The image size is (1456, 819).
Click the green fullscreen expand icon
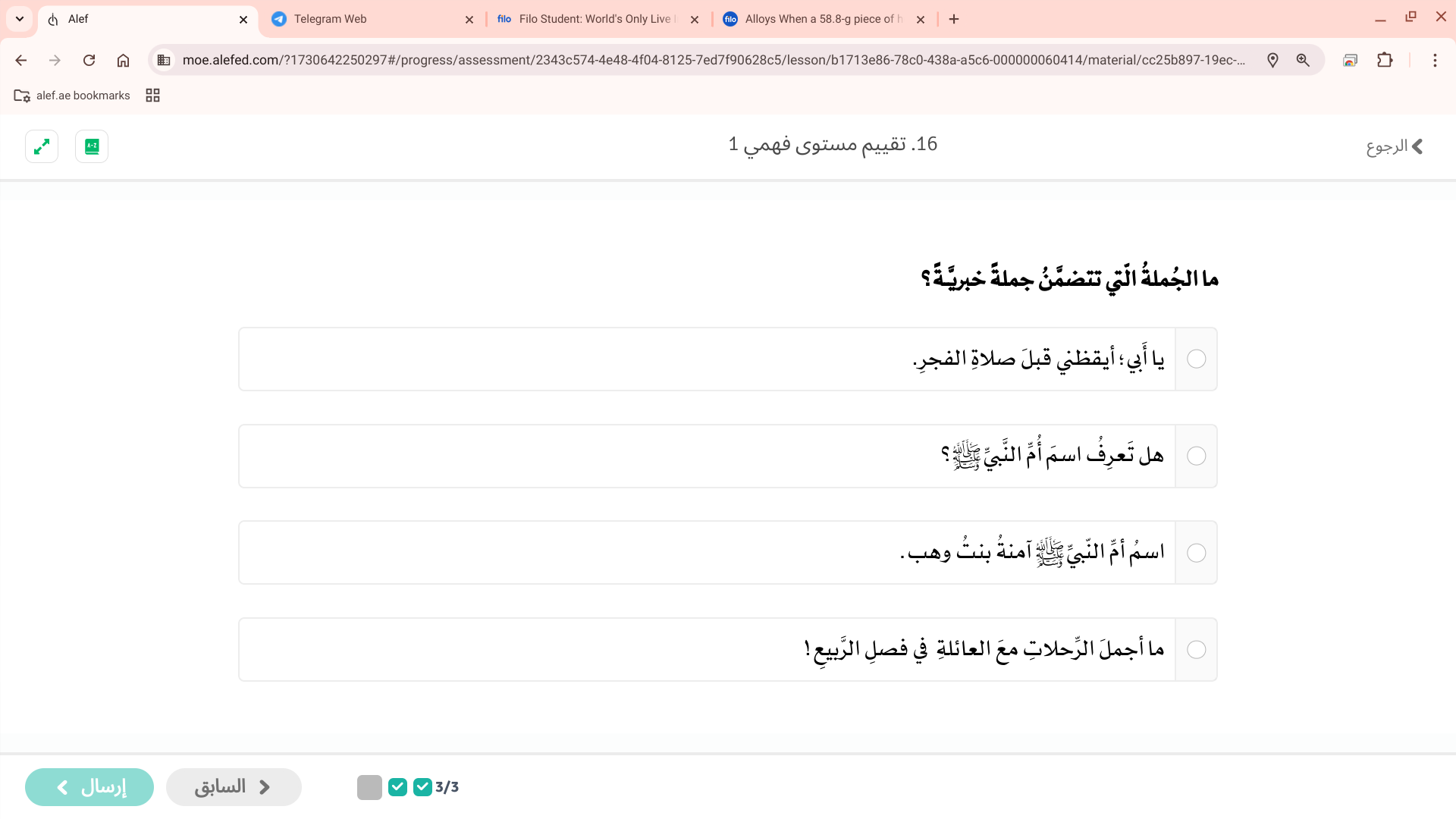point(42,146)
